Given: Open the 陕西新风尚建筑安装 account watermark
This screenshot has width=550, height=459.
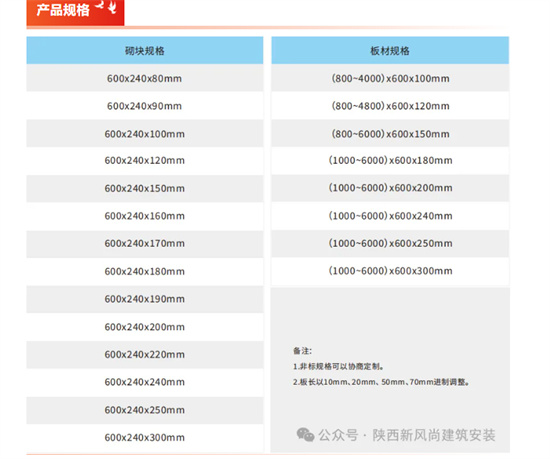Looking at the screenshot, I should 434,435.
